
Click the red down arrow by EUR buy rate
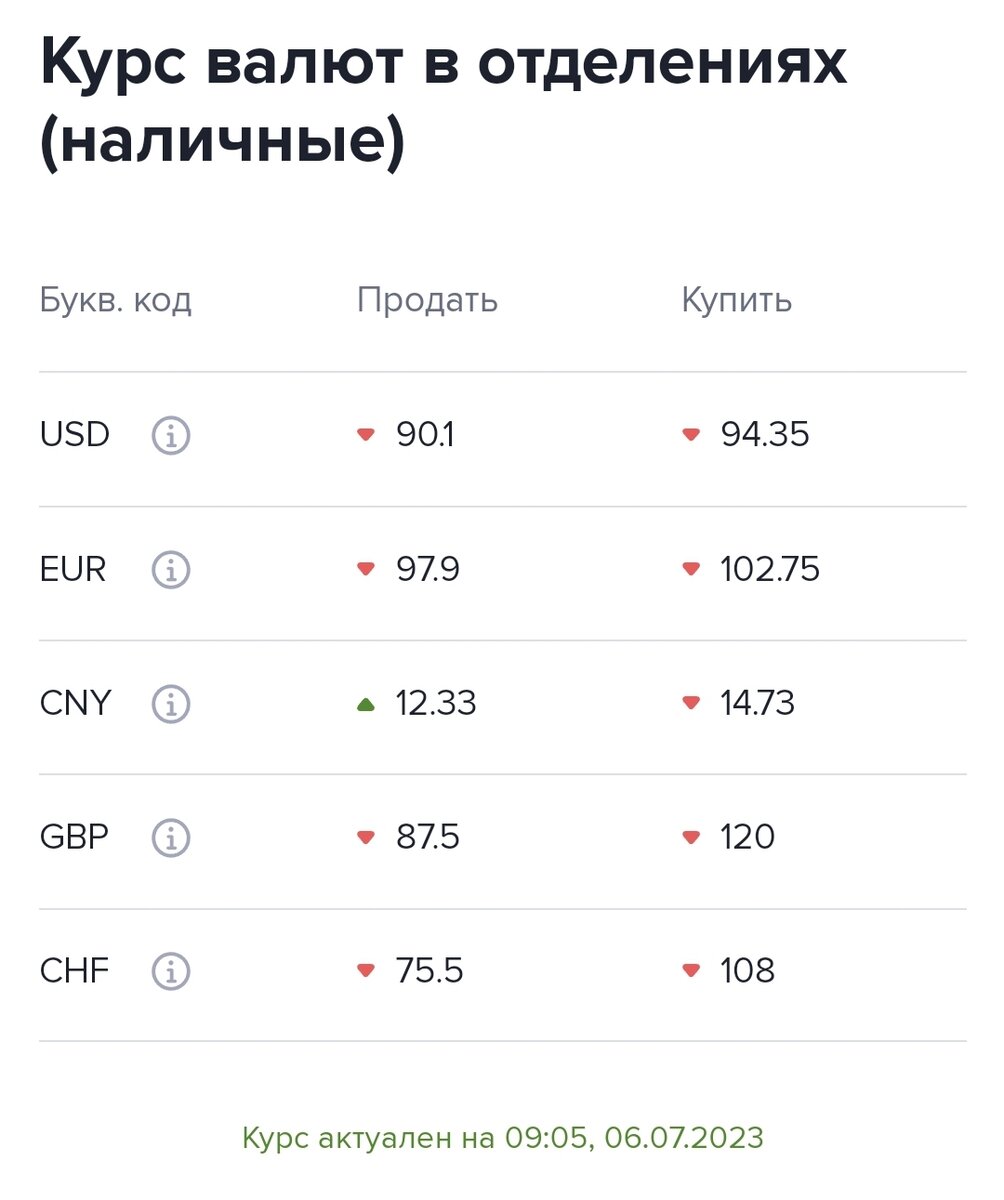691,570
